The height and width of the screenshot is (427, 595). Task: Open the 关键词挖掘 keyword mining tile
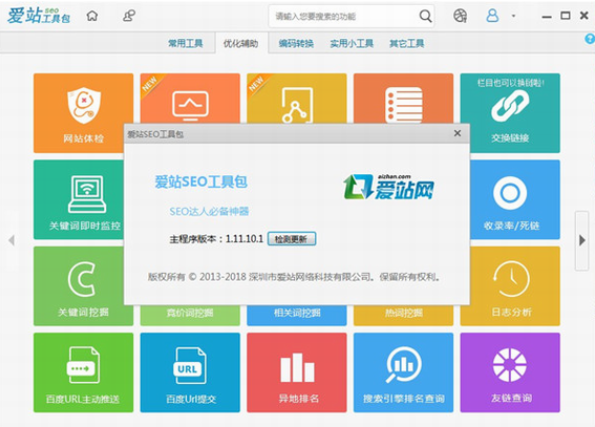(x=79, y=286)
